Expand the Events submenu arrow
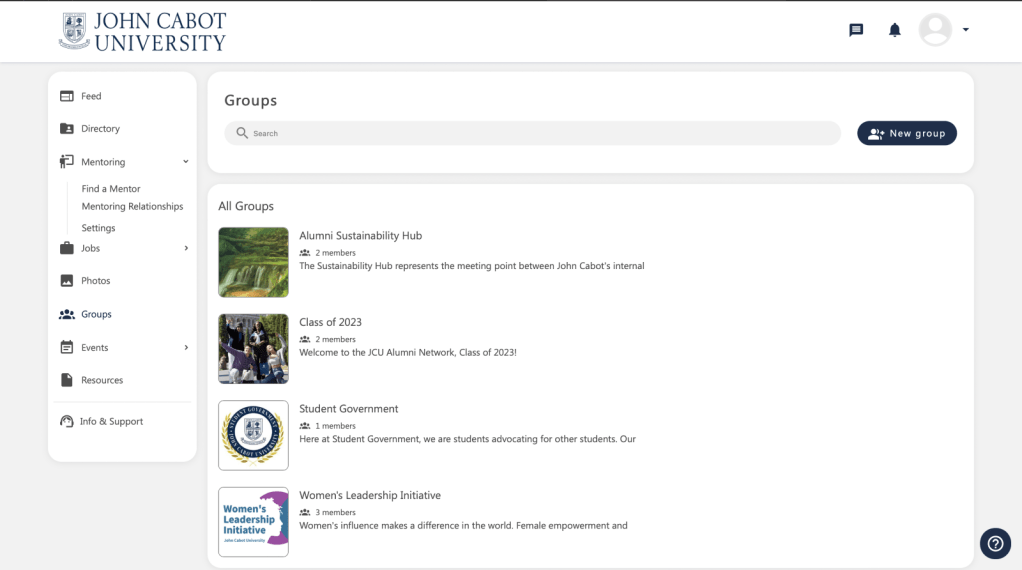The width and height of the screenshot is (1022, 570). pos(186,348)
